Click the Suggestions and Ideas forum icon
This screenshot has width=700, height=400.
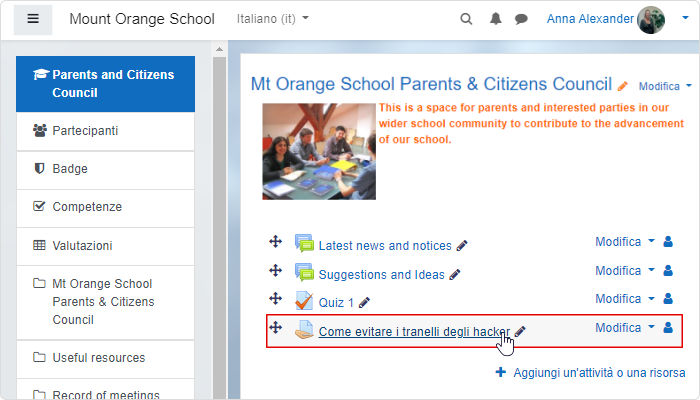click(304, 272)
